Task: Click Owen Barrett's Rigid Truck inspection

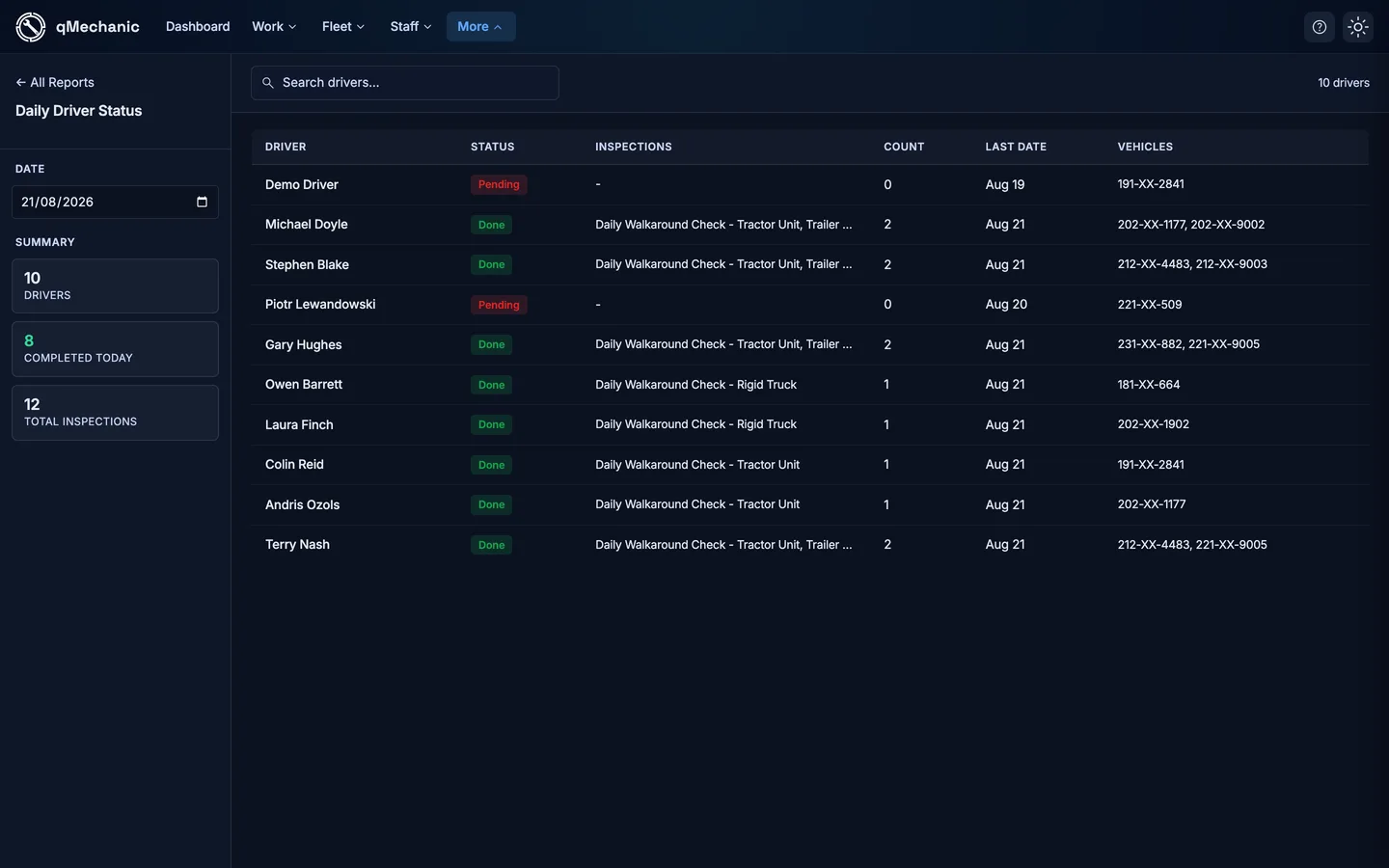Action: [x=695, y=385]
